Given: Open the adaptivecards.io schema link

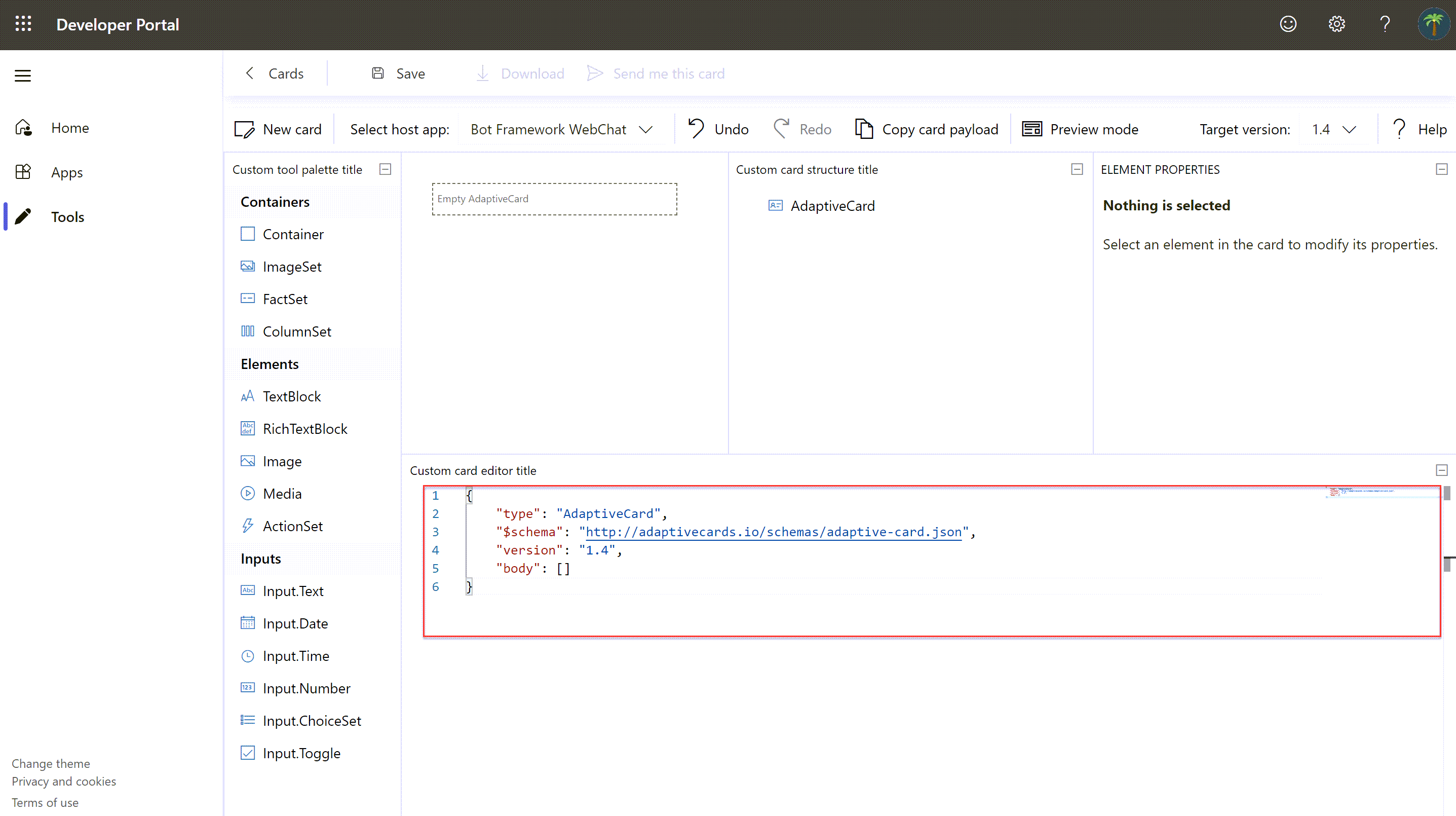Looking at the screenshot, I should [773, 532].
